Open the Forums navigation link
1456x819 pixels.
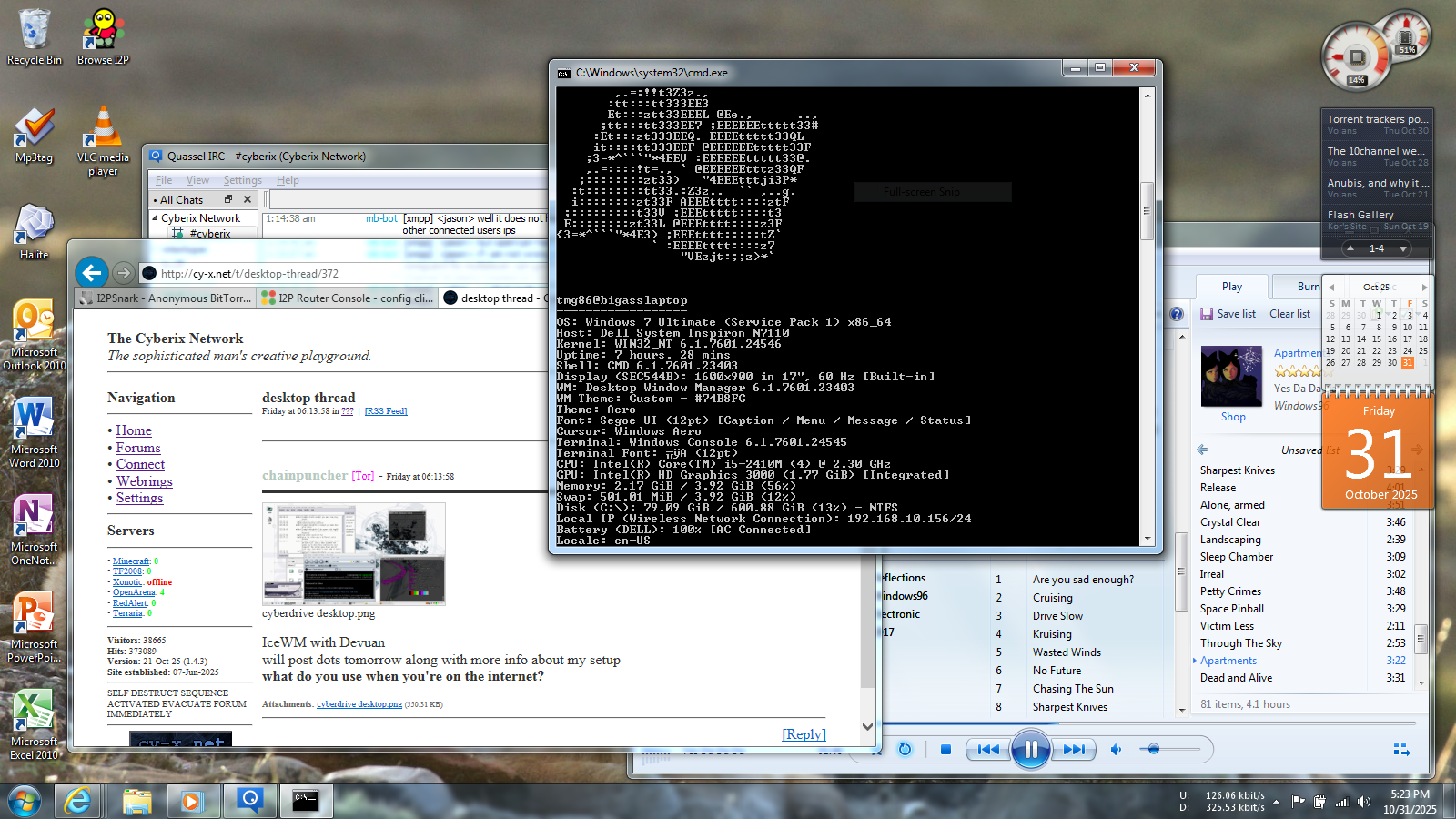pyautogui.click(x=138, y=448)
